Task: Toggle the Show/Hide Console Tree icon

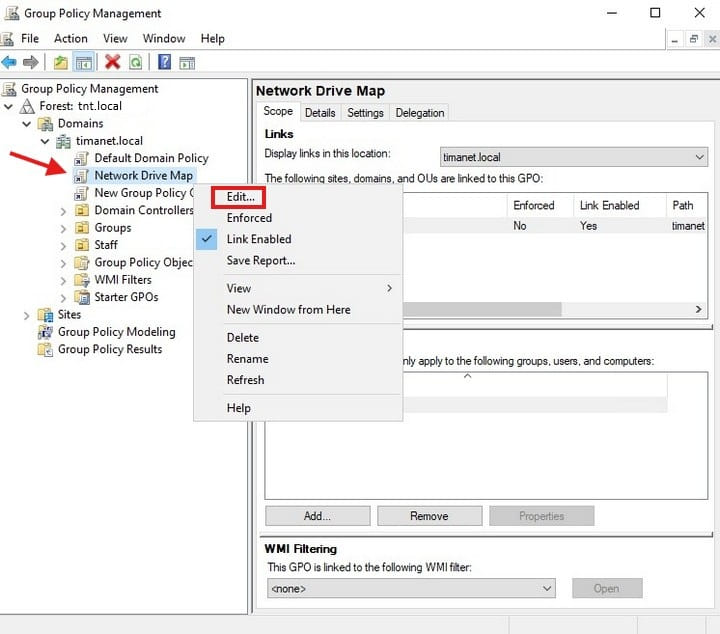Action: tap(84, 62)
